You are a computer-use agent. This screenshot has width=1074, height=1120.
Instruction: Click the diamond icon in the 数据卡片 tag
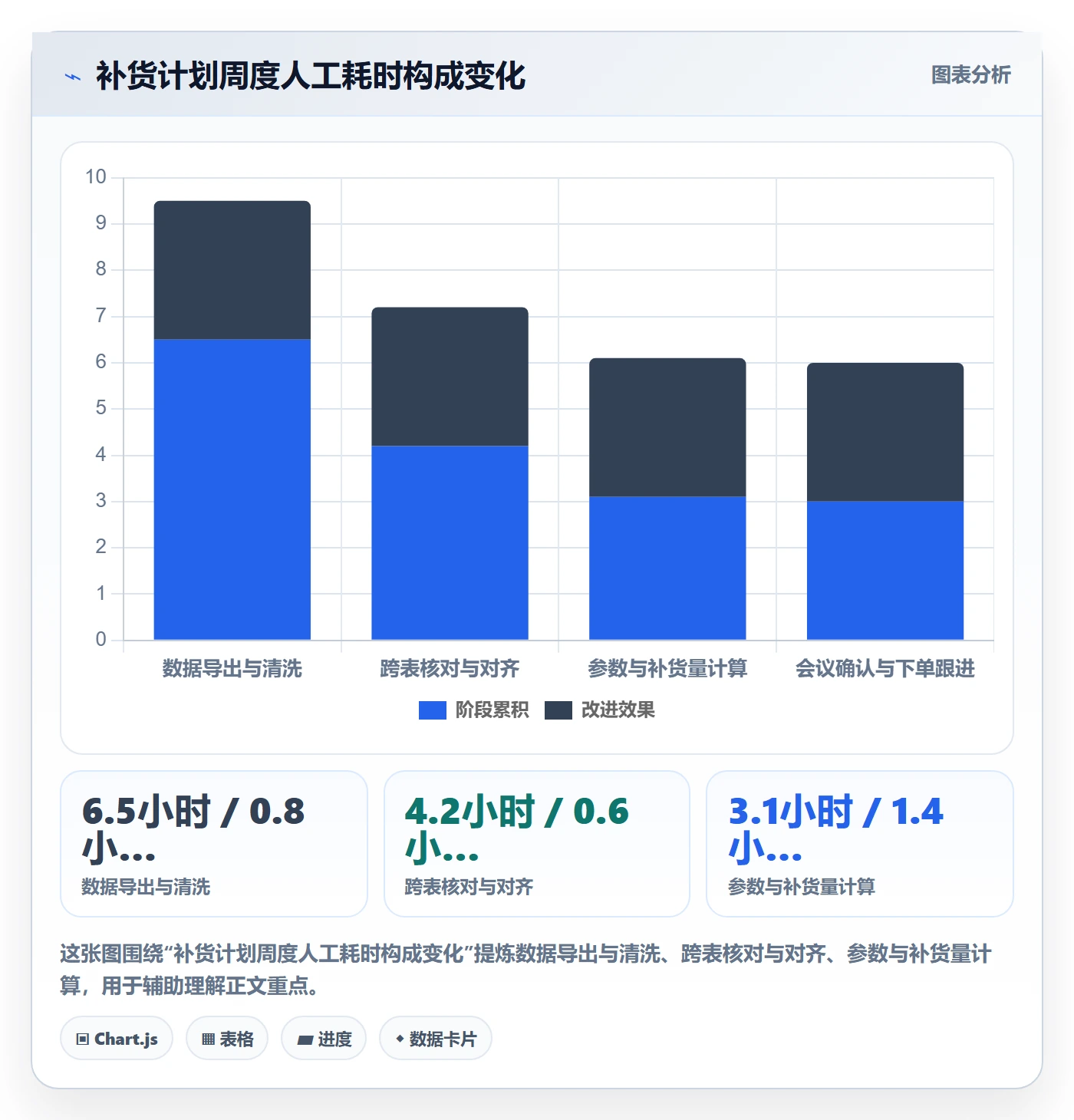(x=400, y=1039)
